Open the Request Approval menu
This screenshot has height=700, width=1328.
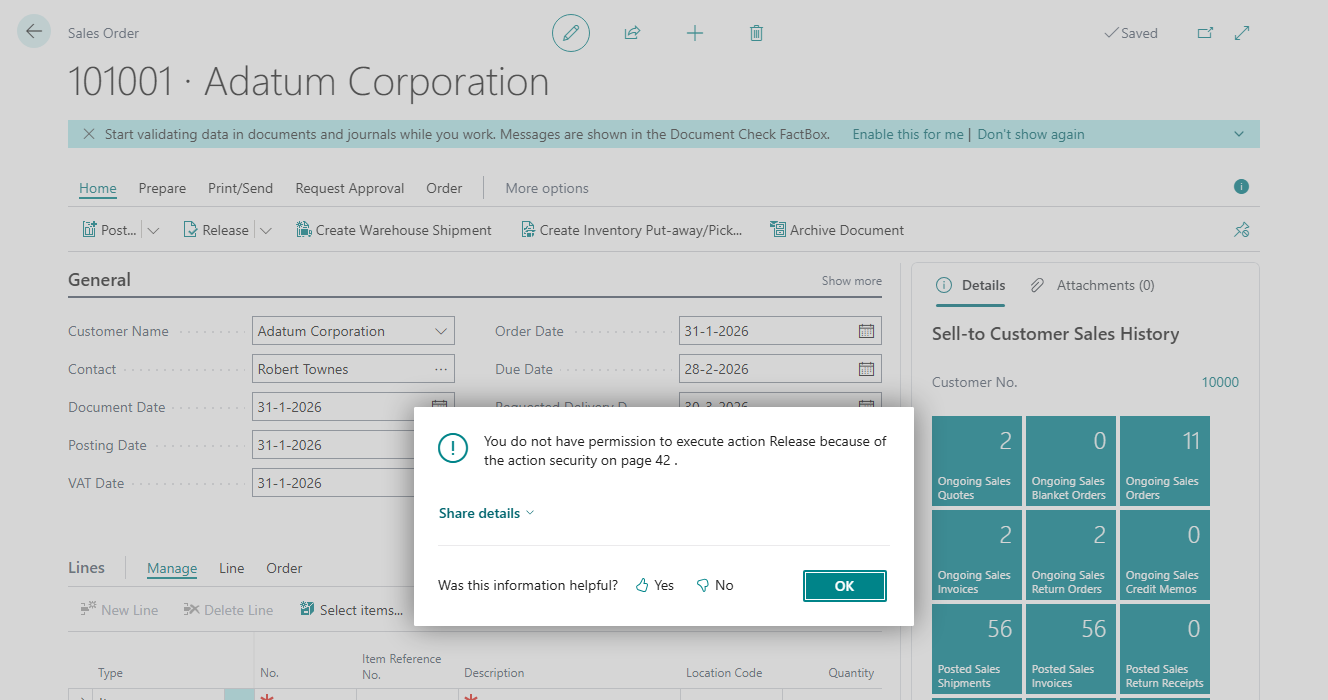click(350, 188)
